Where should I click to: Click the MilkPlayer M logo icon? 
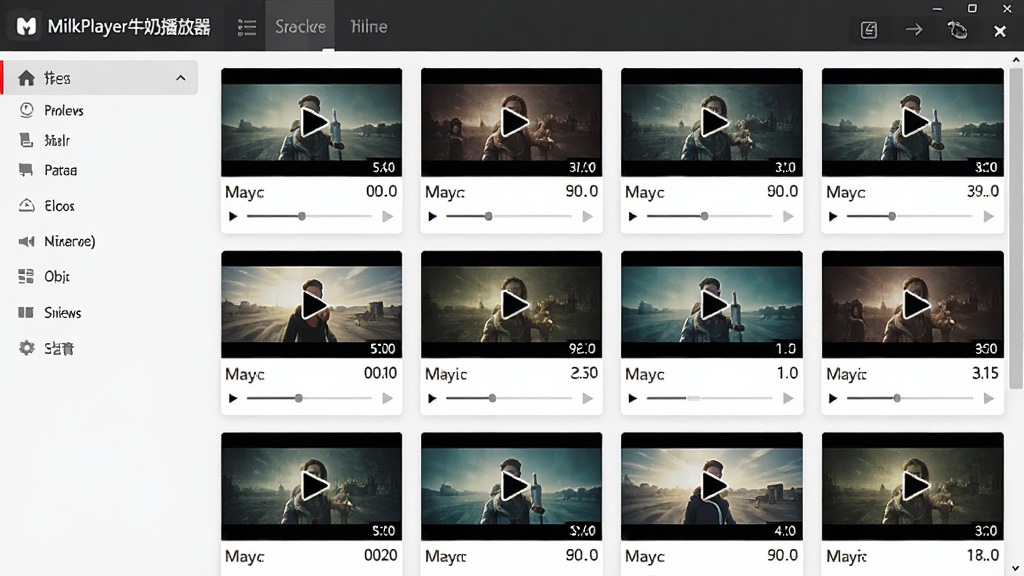point(26,27)
